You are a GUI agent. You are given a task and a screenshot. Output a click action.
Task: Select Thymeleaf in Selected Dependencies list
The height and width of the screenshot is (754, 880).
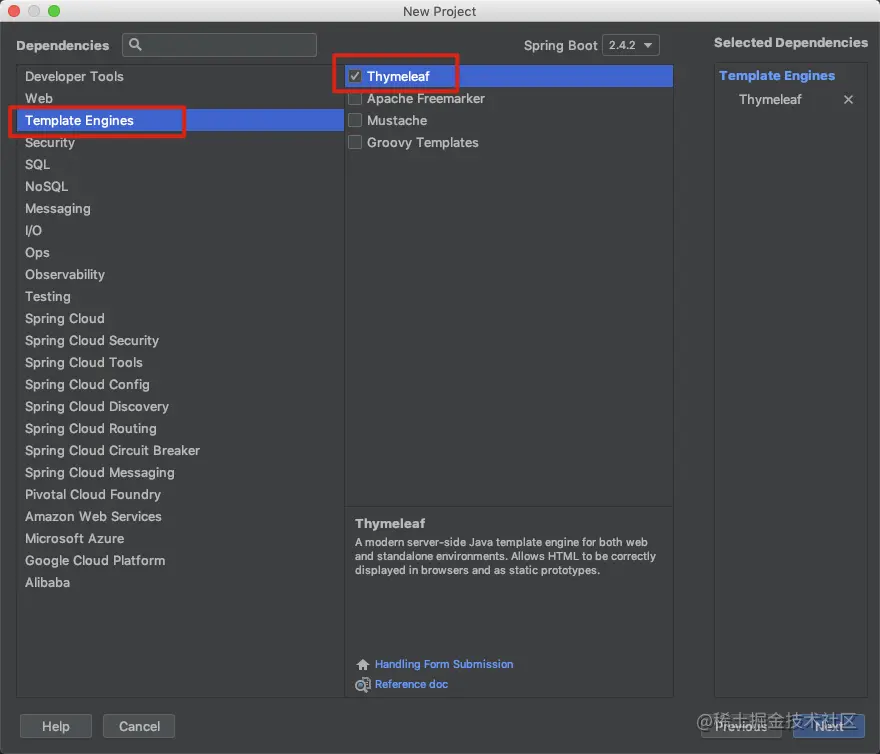click(x=770, y=99)
